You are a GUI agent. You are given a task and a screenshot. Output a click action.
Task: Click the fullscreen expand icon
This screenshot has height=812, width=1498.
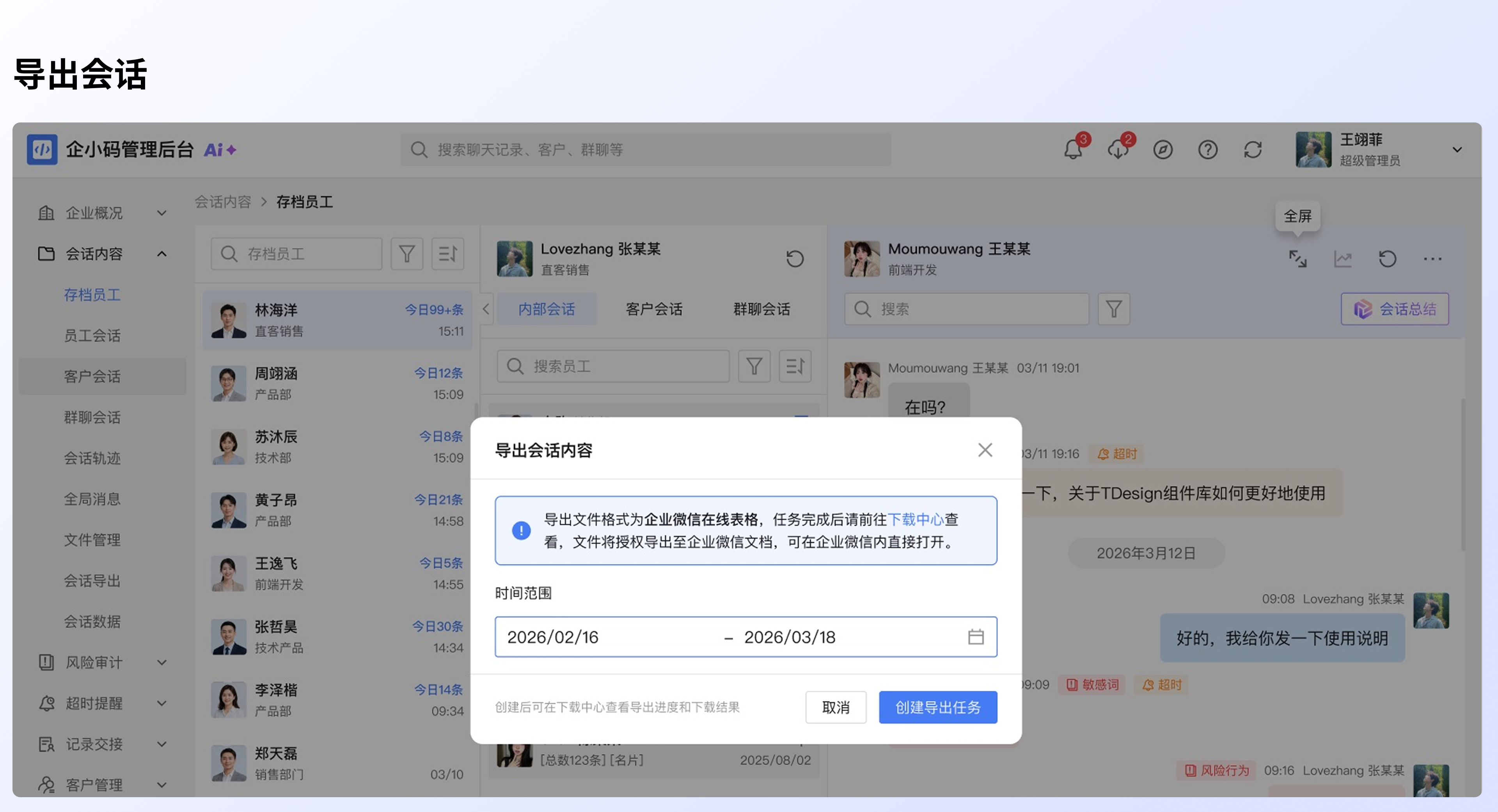click(1298, 259)
